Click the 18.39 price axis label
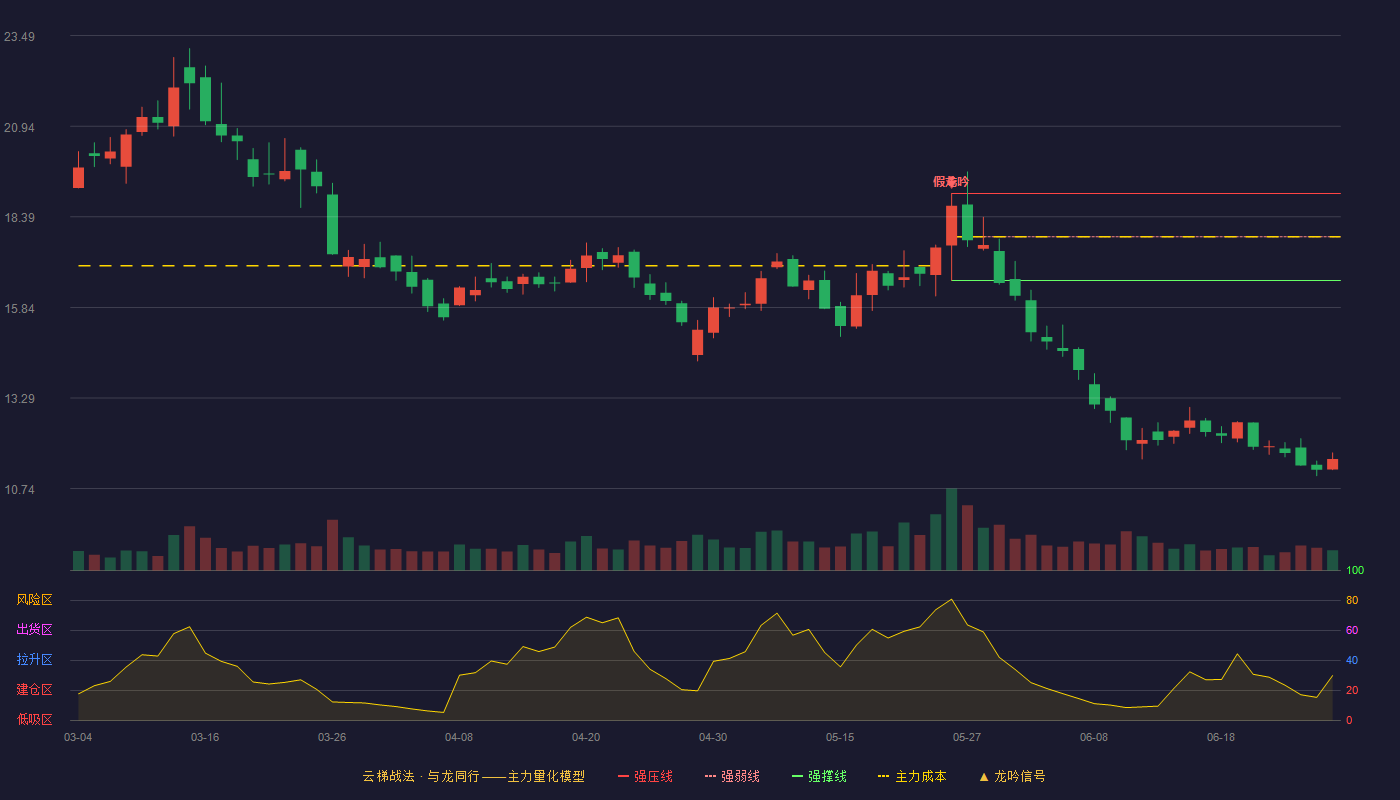The width and height of the screenshot is (1400, 800). click(x=19, y=218)
